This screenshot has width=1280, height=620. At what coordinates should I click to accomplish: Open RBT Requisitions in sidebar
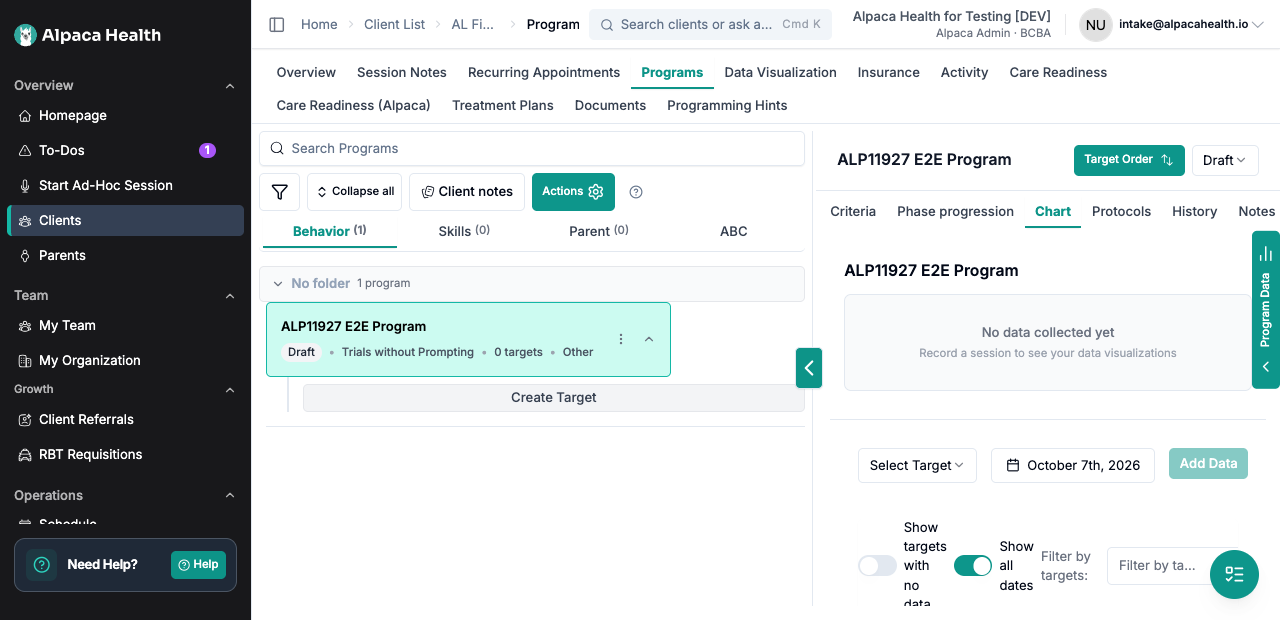(125, 454)
